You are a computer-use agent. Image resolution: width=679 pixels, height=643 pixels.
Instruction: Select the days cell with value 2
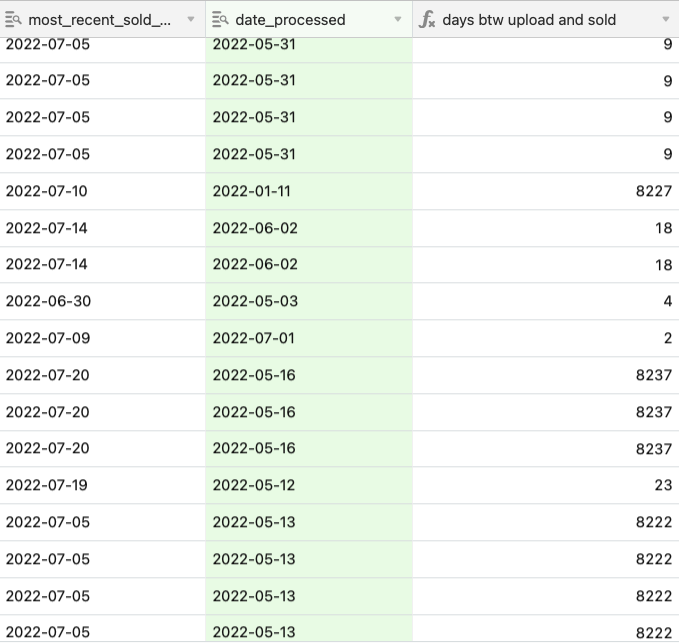(x=546, y=338)
